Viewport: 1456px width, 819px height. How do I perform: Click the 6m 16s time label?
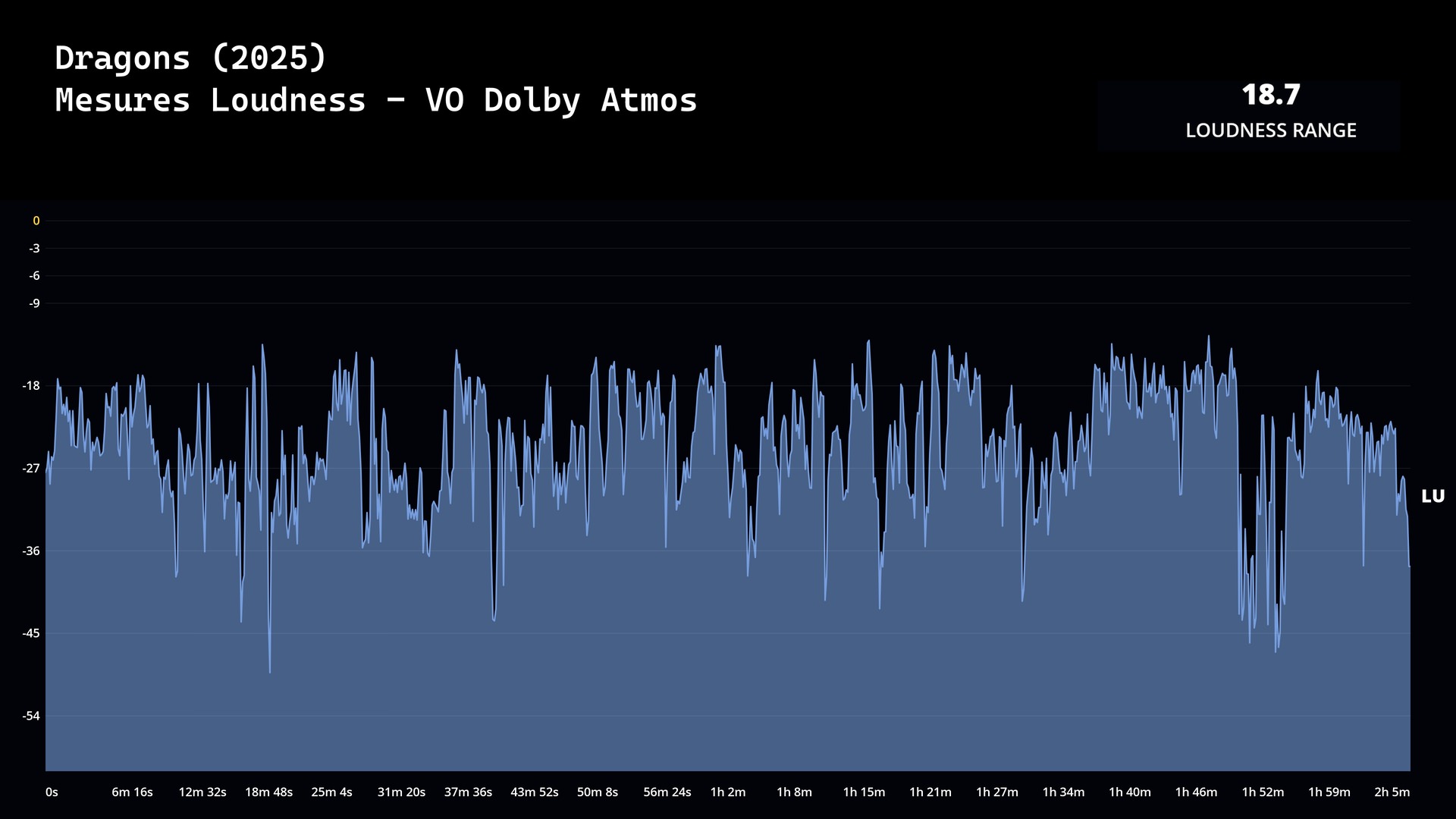coord(132,792)
